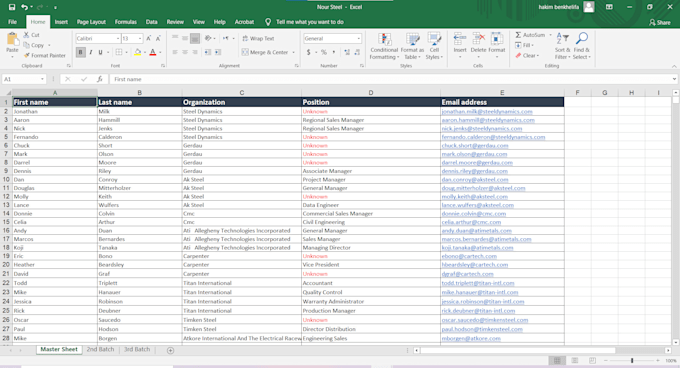
Task: Toggle Italic formatting
Action: 91,52
